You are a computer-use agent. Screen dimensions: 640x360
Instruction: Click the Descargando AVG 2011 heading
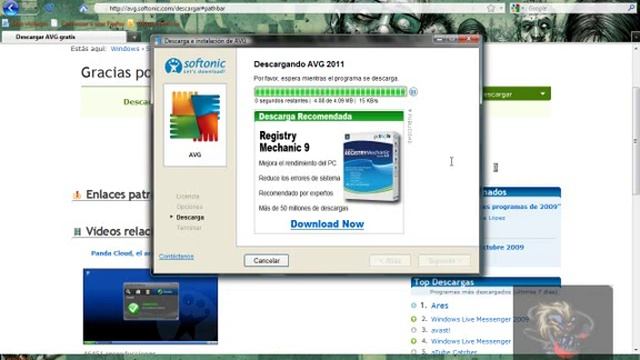(299, 64)
